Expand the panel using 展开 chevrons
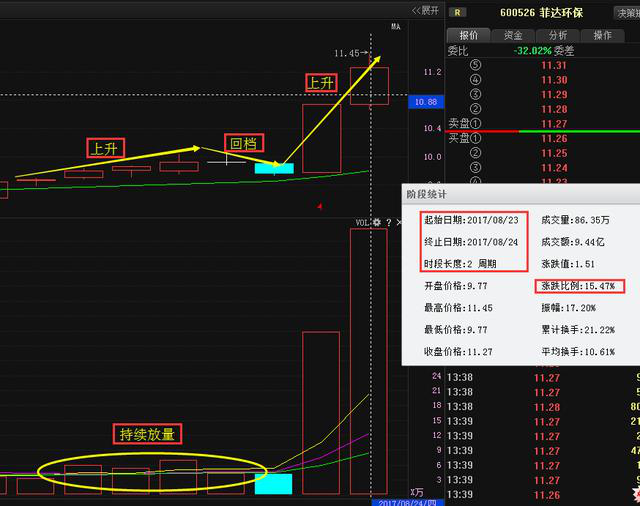The image size is (640, 506). click(425, 10)
